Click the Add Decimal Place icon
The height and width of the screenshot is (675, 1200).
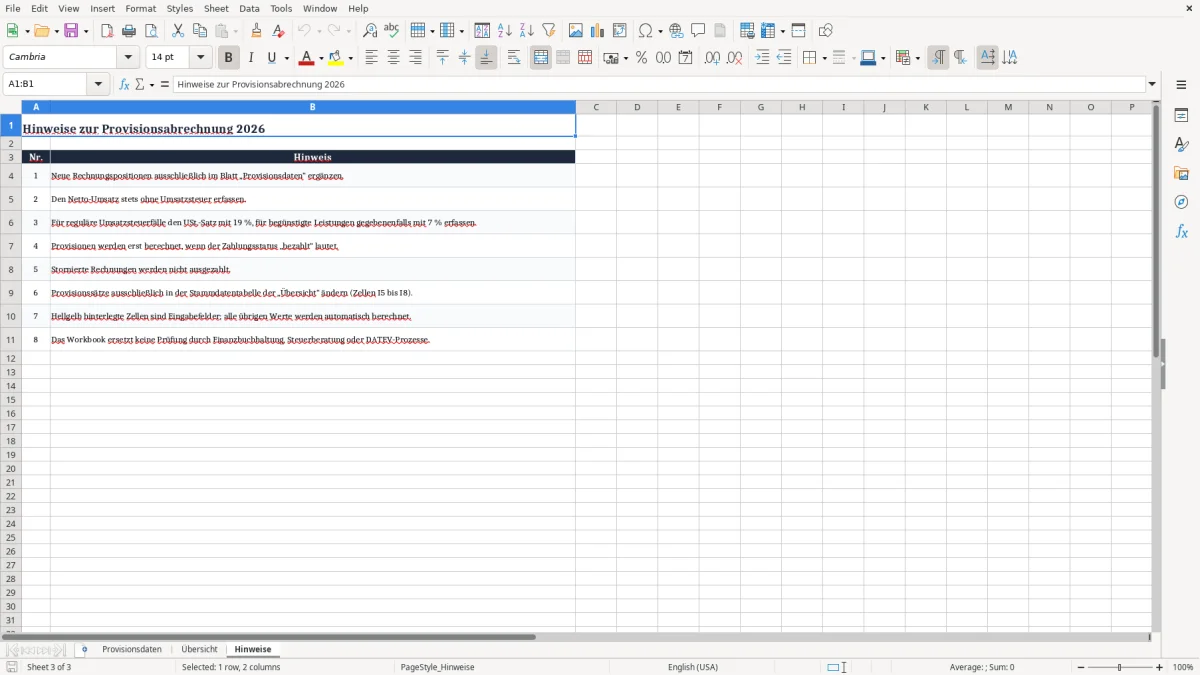712,58
